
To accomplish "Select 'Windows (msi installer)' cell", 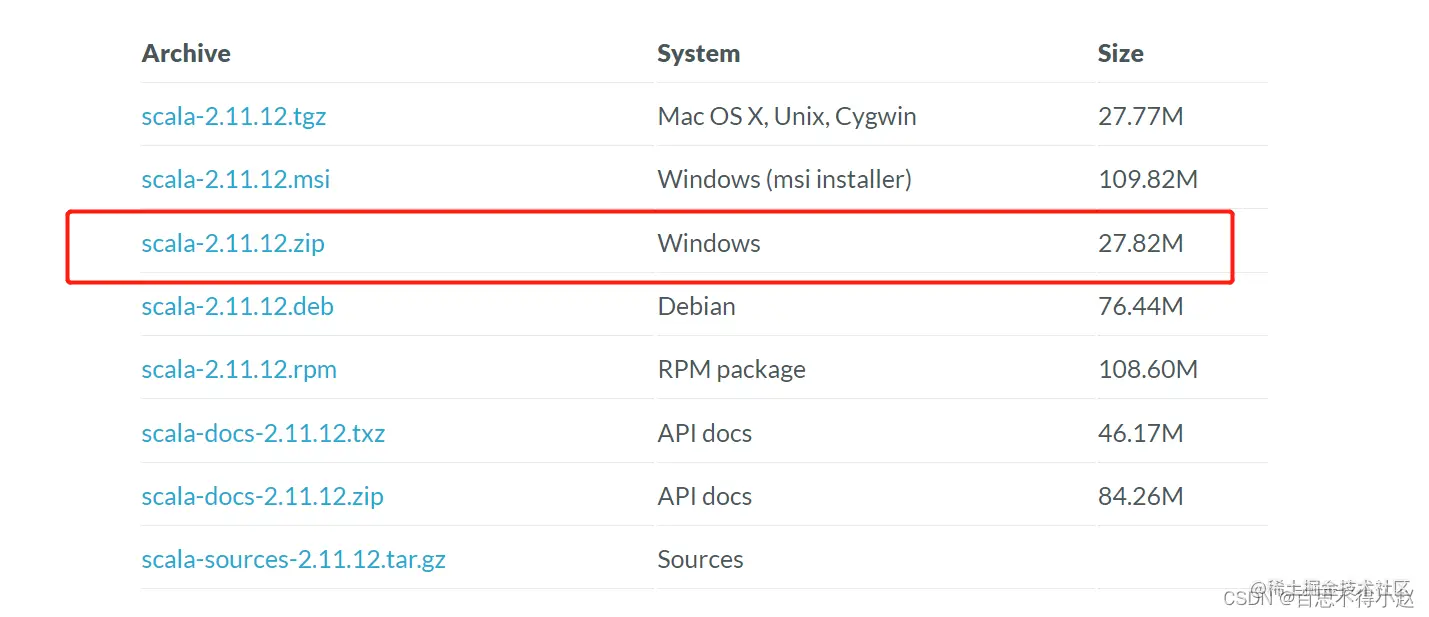I will pos(785,180).
